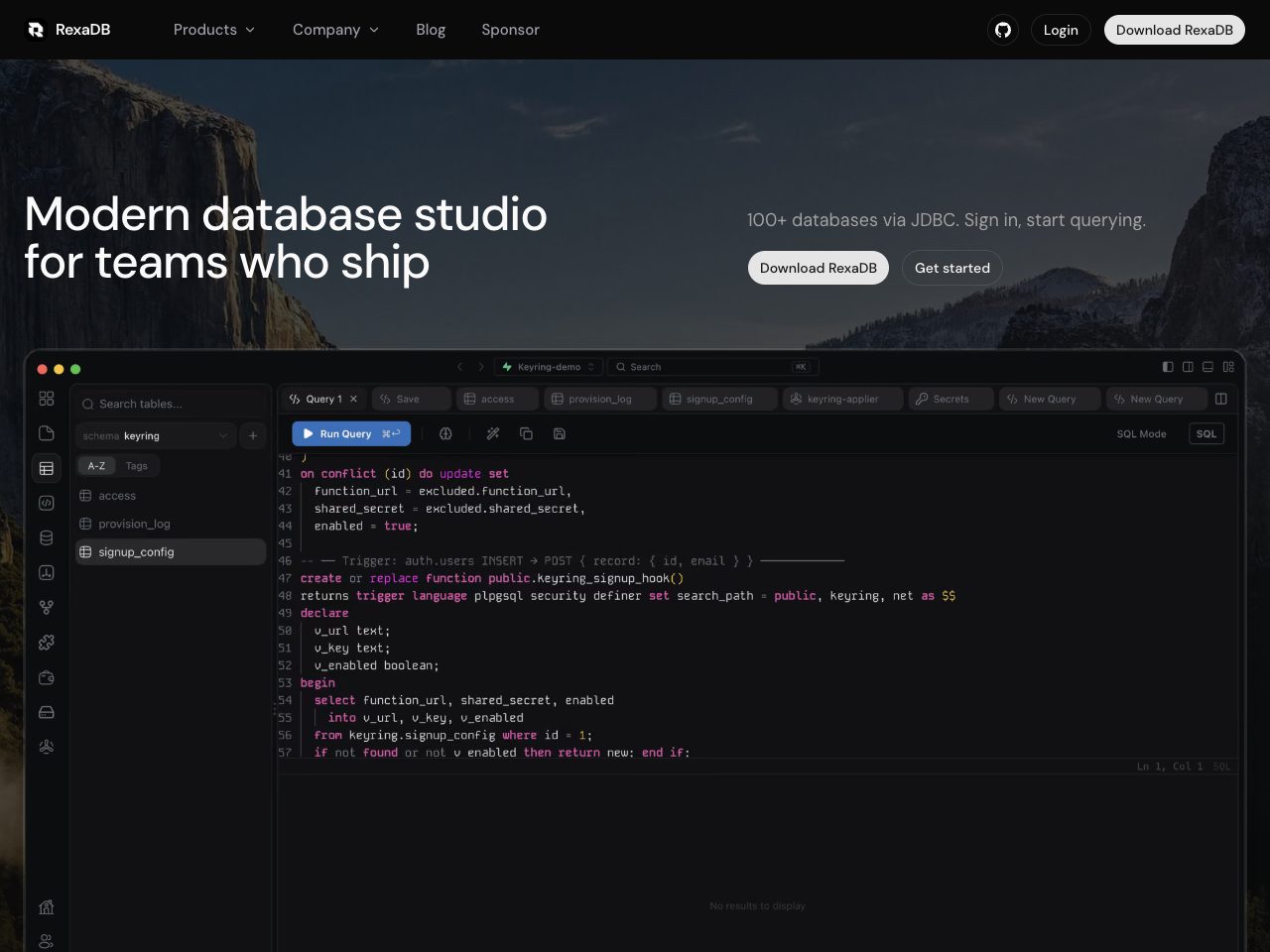1270x952 pixels.
Task: Toggle the SQL mode button
Action: (x=1206, y=433)
